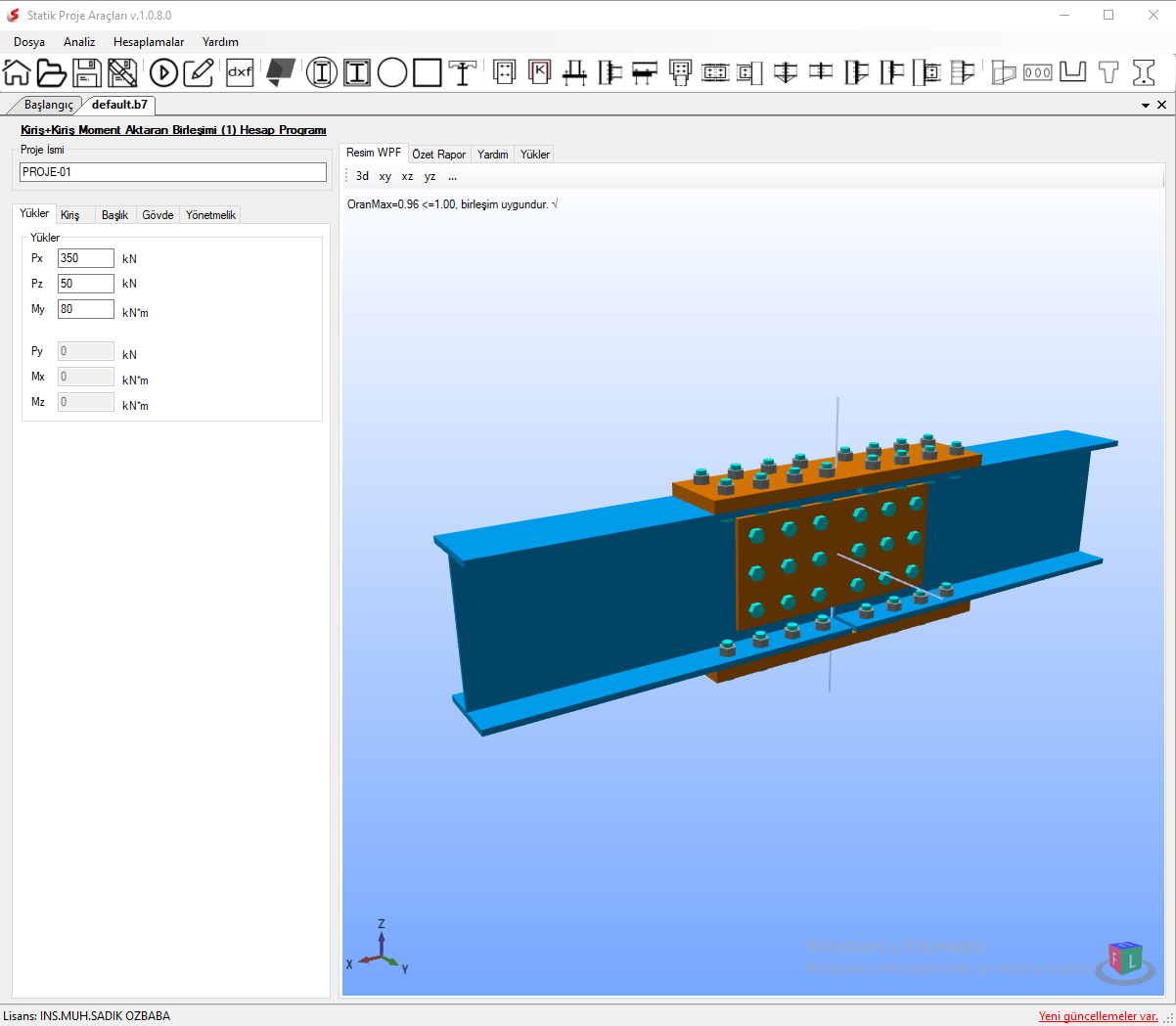
Task: Click the red-framed K plate icon
Action: (539, 72)
